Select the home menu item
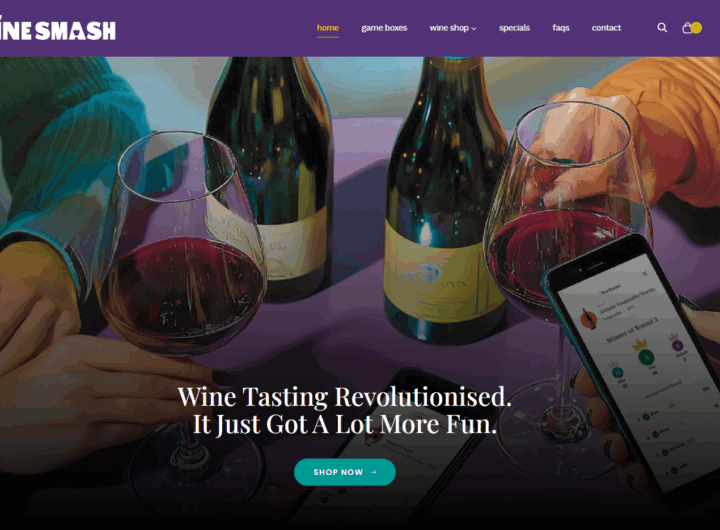This screenshot has height=530, width=720. click(x=328, y=28)
